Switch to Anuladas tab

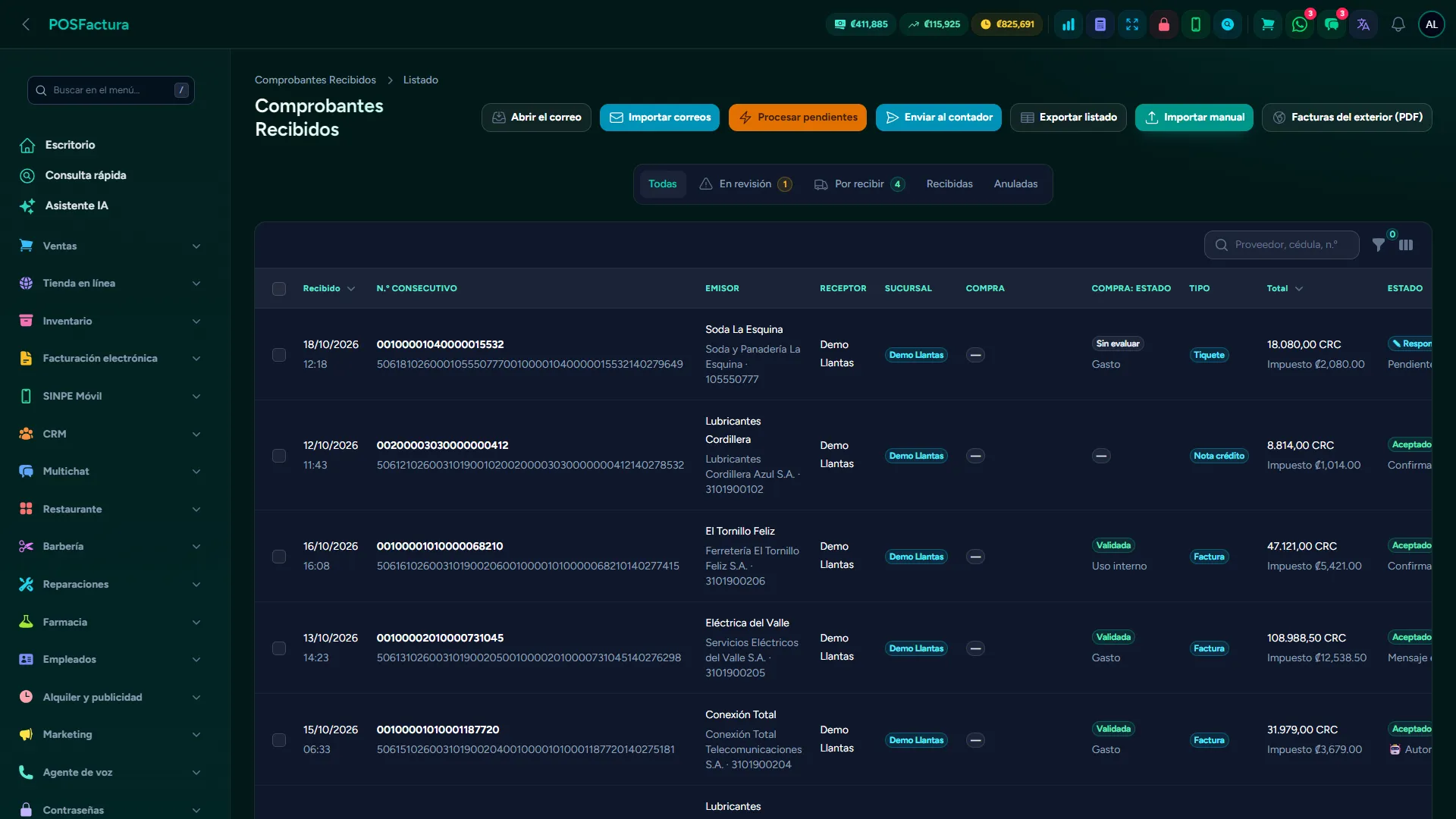click(x=1015, y=184)
